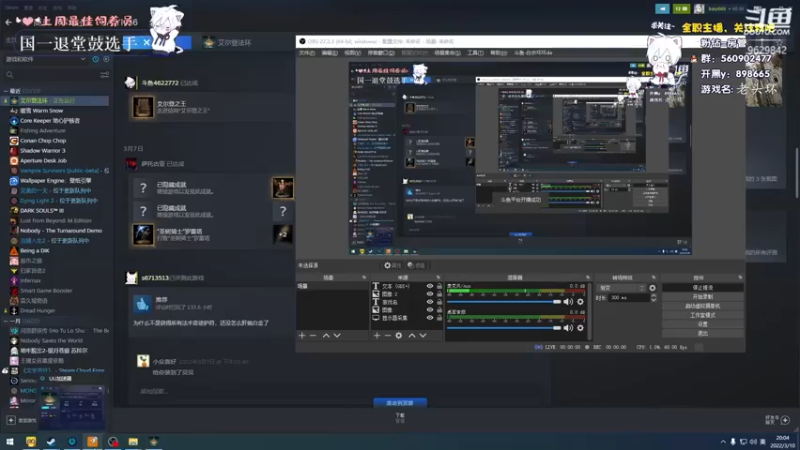
Task: Mute the 麦克风/Aux speaker icon
Action: 568,302
